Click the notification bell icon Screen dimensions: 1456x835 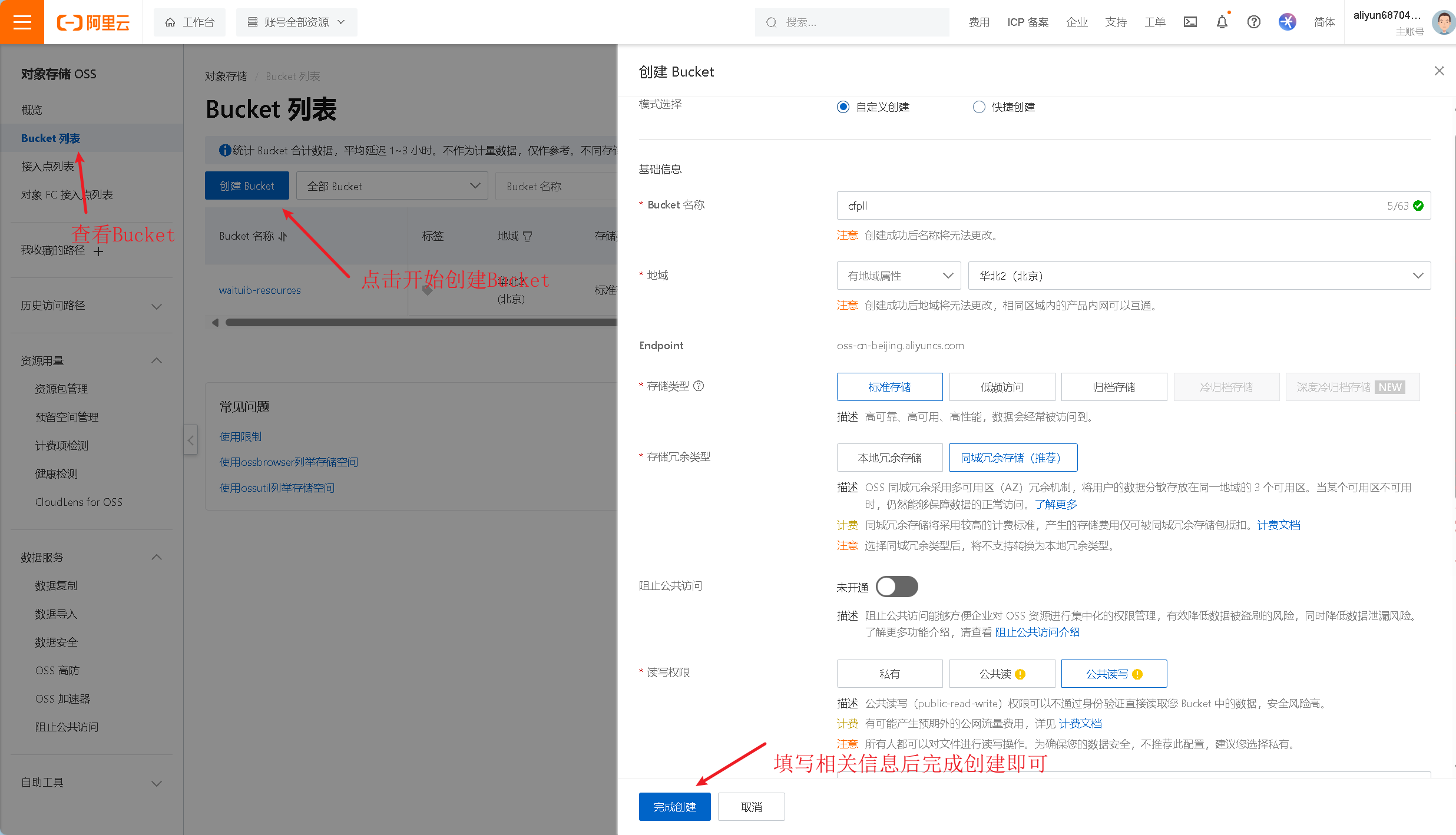(1222, 22)
